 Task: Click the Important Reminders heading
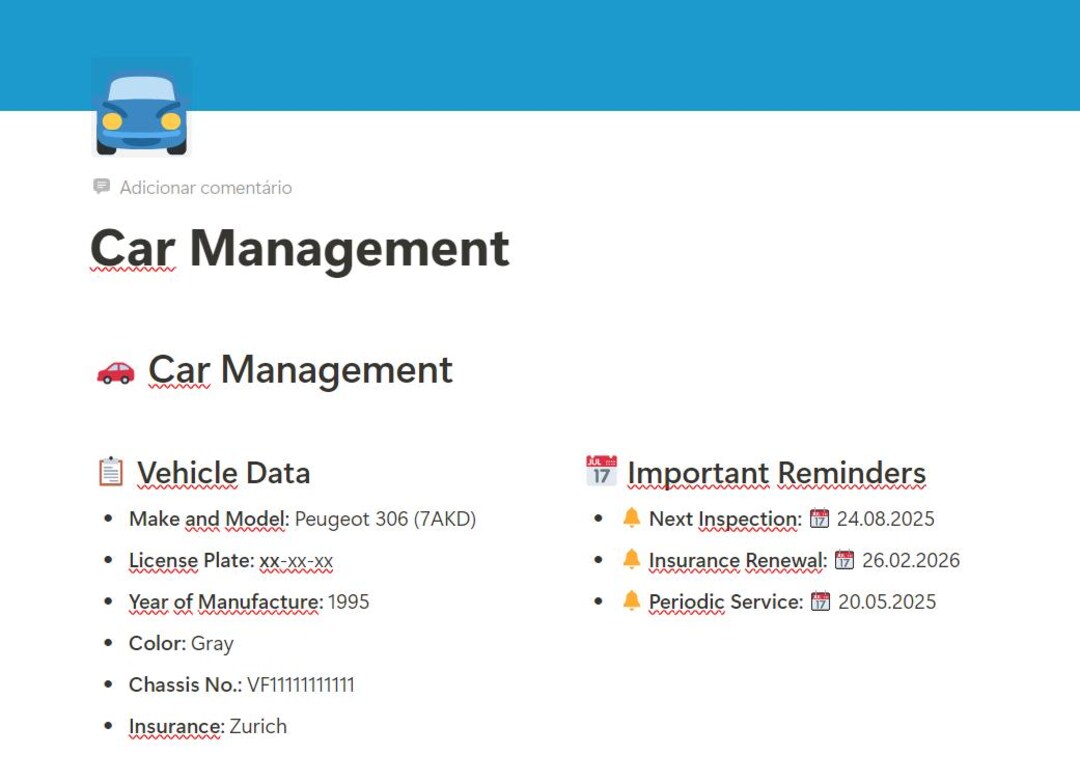coord(776,473)
